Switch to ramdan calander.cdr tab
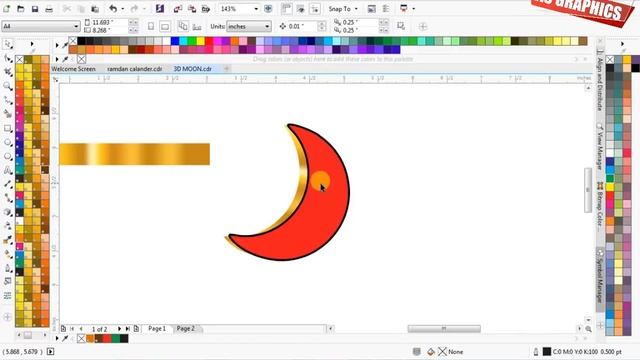Viewport: 640px width, 360px height. (x=134, y=69)
